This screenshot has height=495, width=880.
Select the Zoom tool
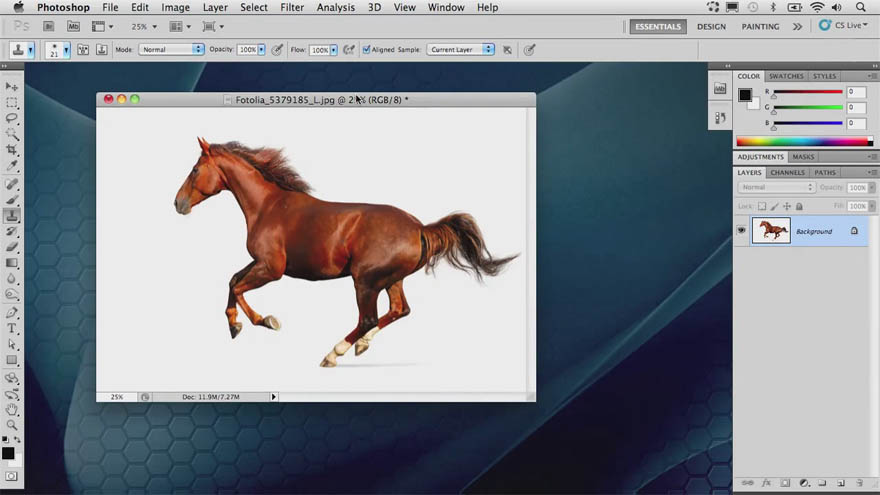tap(12, 425)
